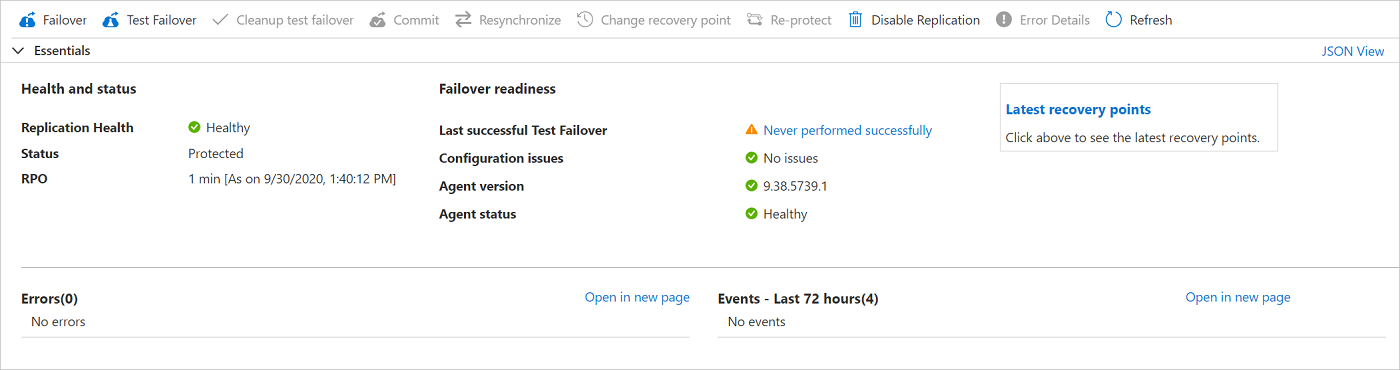Click the Errors(0) heading

(x=49, y=298)
